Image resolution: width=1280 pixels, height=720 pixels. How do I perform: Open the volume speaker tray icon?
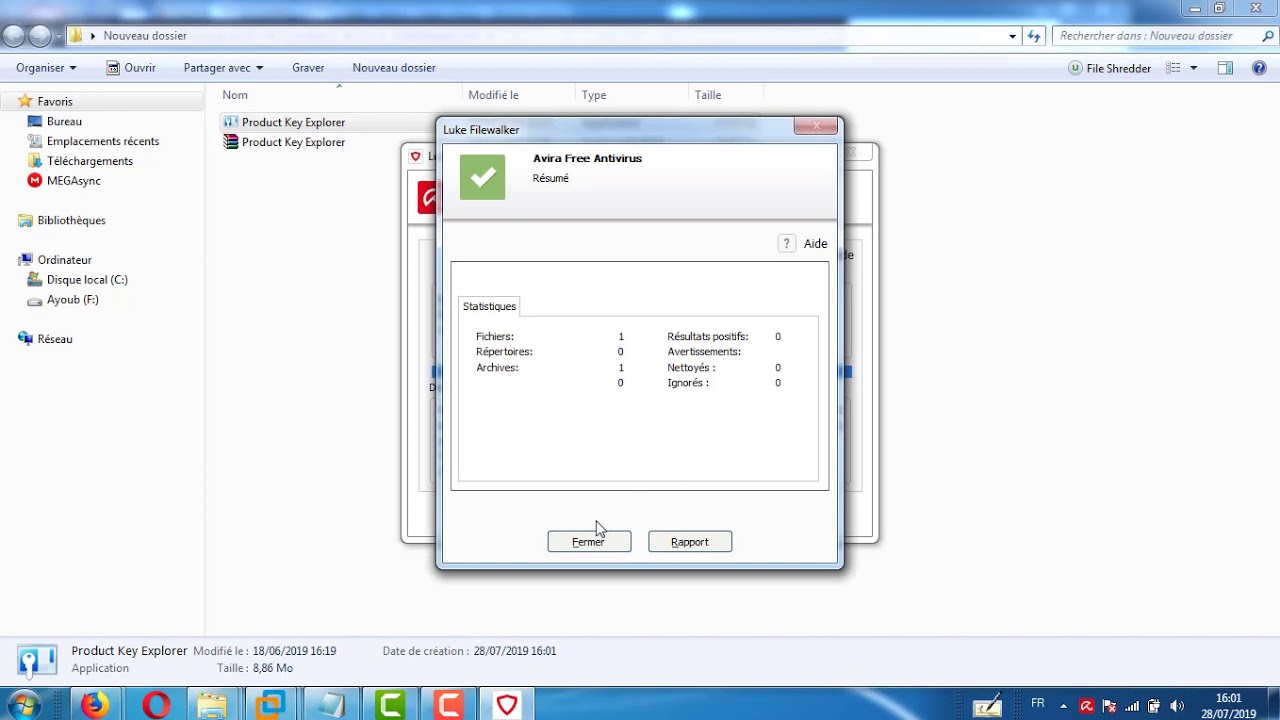coord(1177,706)
